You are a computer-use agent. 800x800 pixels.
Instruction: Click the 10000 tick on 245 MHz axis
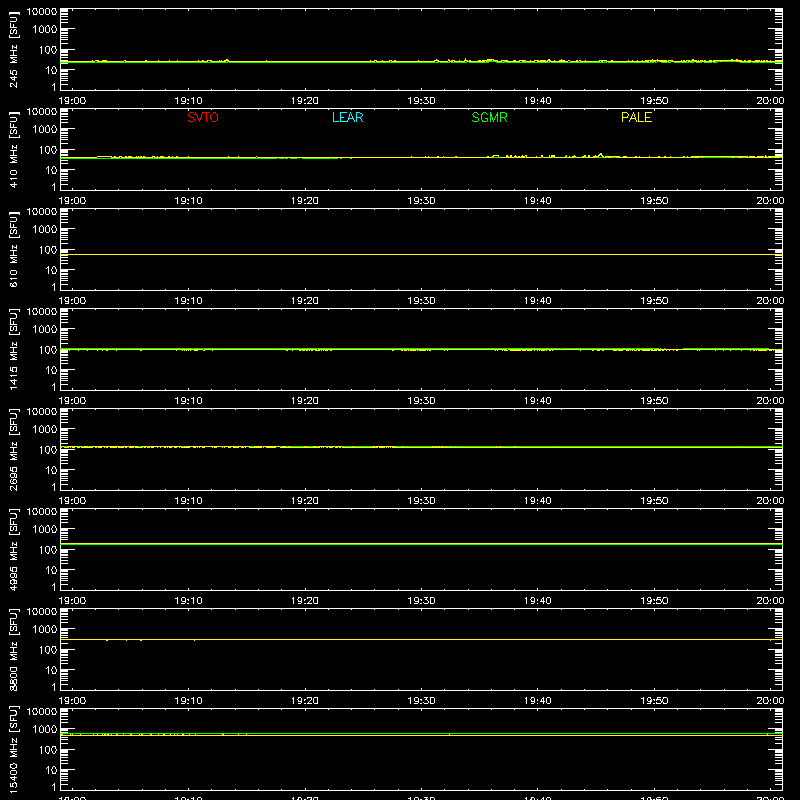(x=42, y=12)
